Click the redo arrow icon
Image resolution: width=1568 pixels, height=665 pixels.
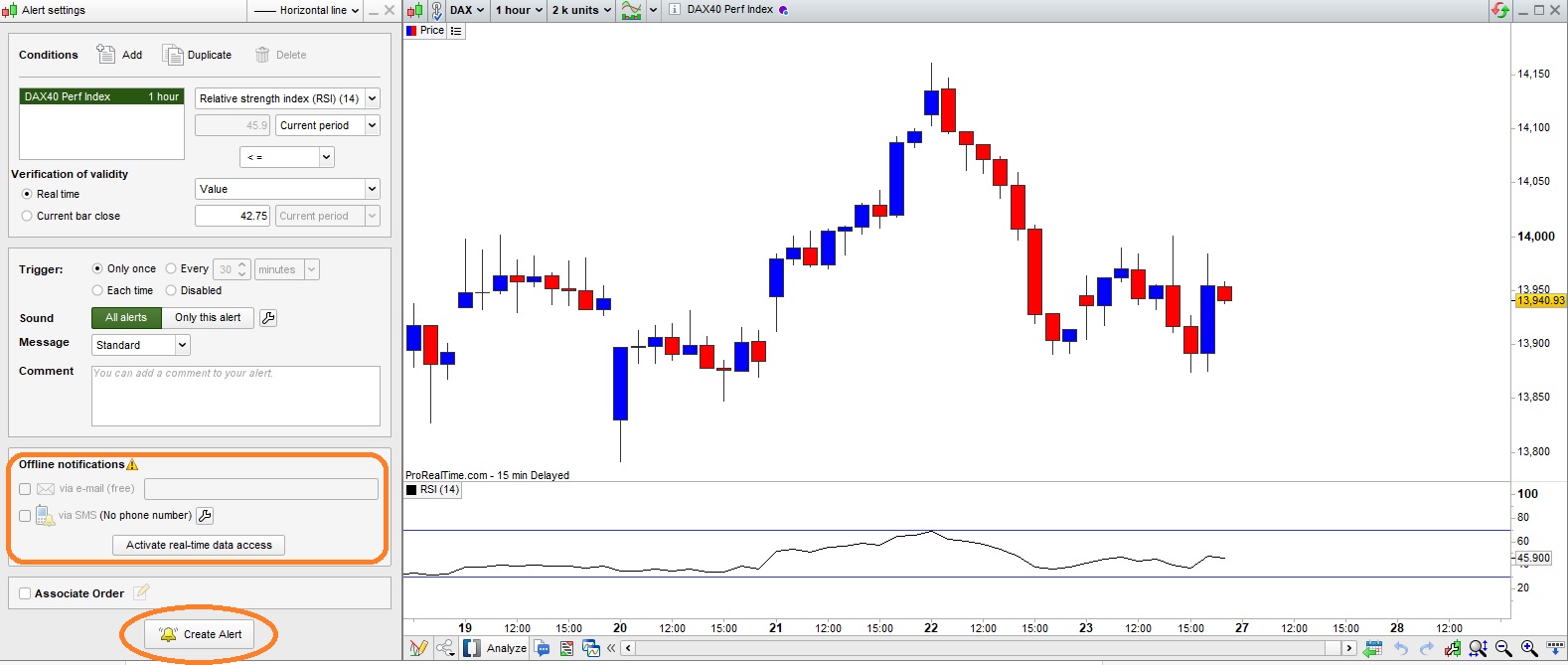click(1427, 649)
